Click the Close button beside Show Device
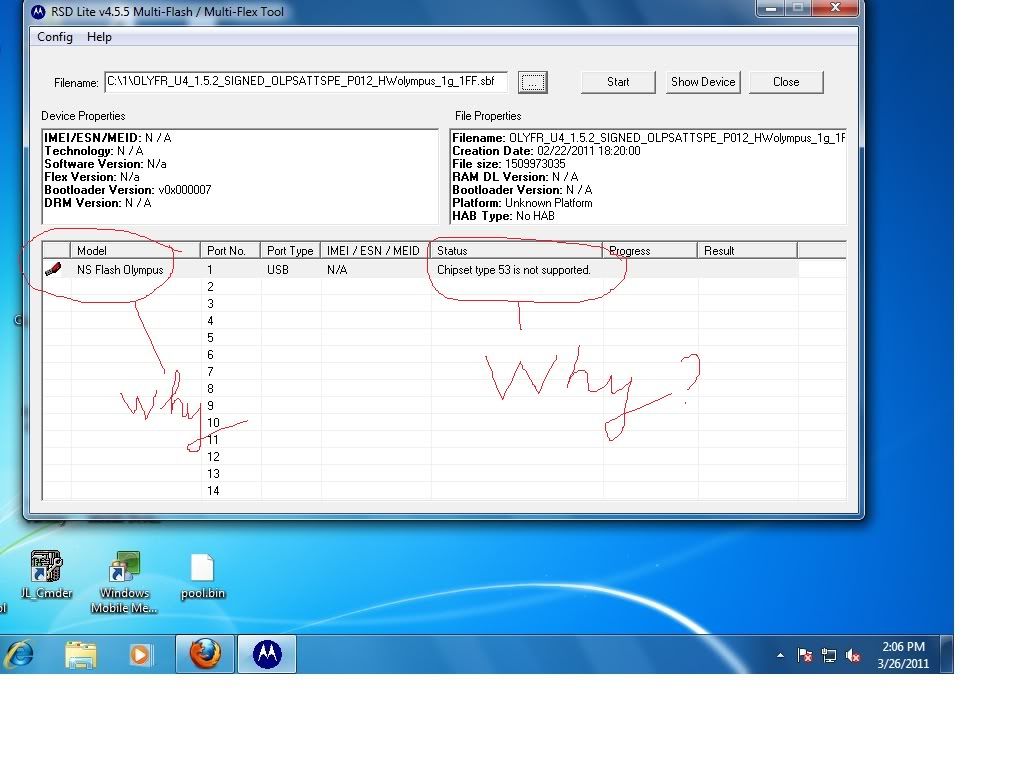This screenshot has height=768, width=1024. 786,82
